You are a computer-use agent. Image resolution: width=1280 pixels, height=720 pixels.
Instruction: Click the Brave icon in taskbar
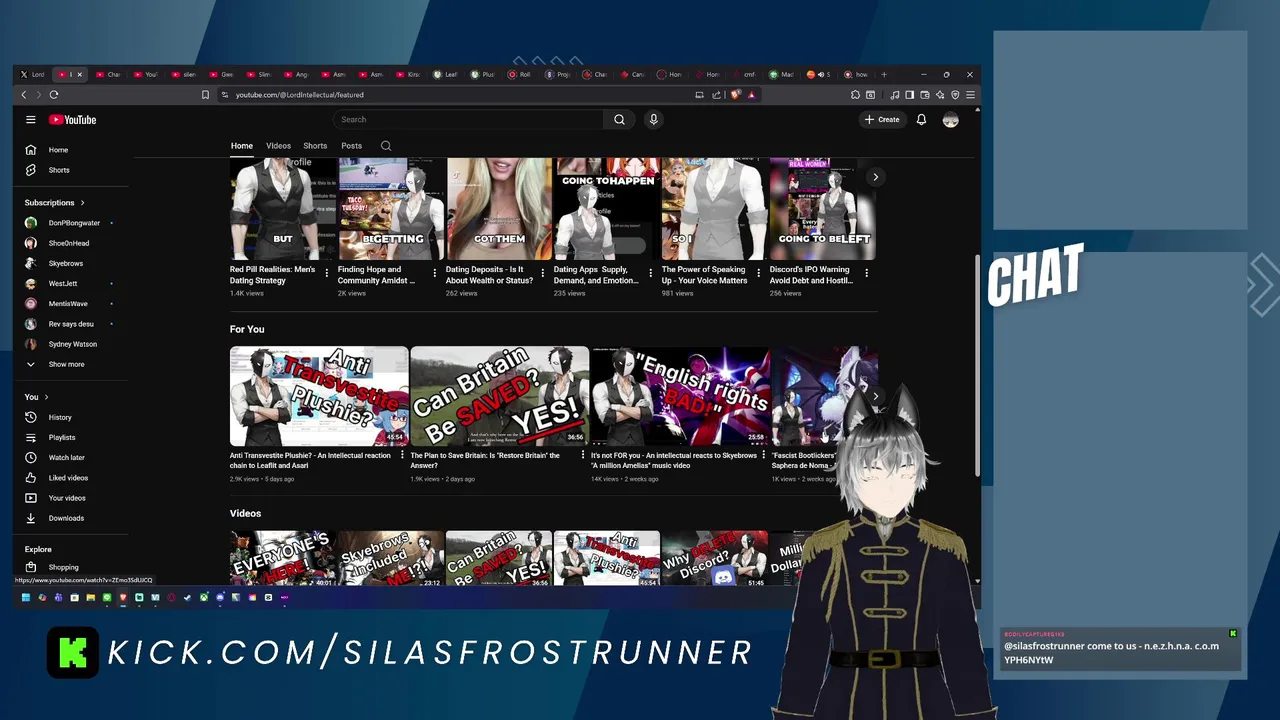click(123, 598)
